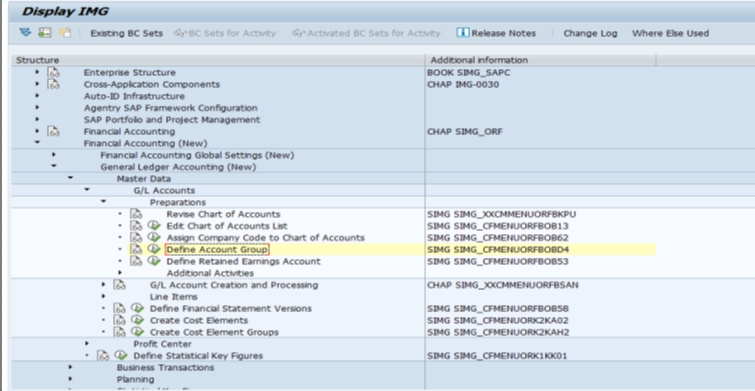The width and height of the screenshot is (755, 391).
Task: Select Edit Chart of Accounts List item
Action: (x=227, y=226)
